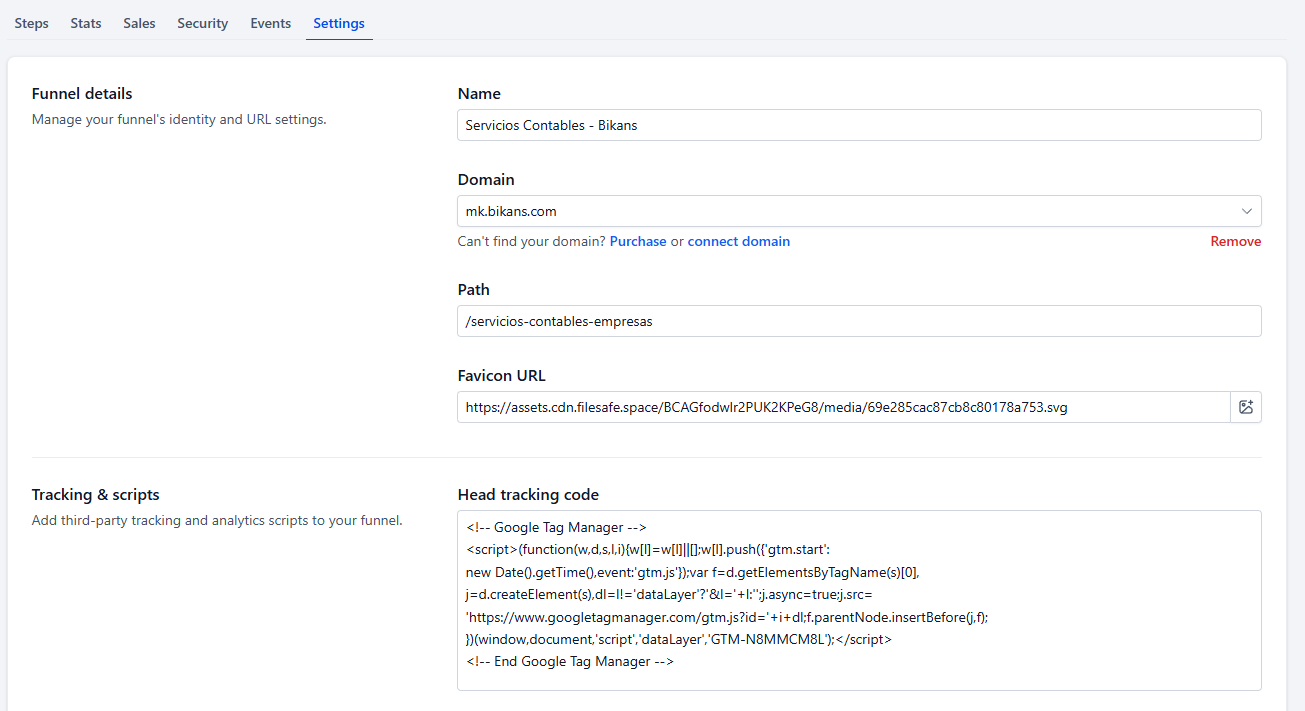The height and width of the screenshot is (711, 1305).
Task: Click into the Favicon URL field
Action: [844, 407]
